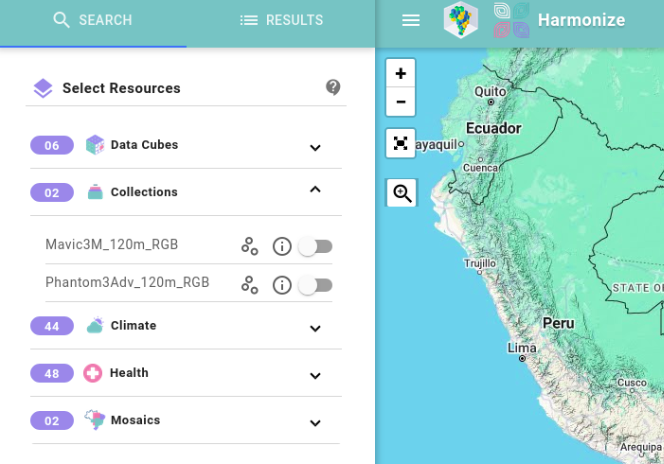Expand the Climate section
Image resolution: width=664 pixels, height=464 pixels.
315,329
